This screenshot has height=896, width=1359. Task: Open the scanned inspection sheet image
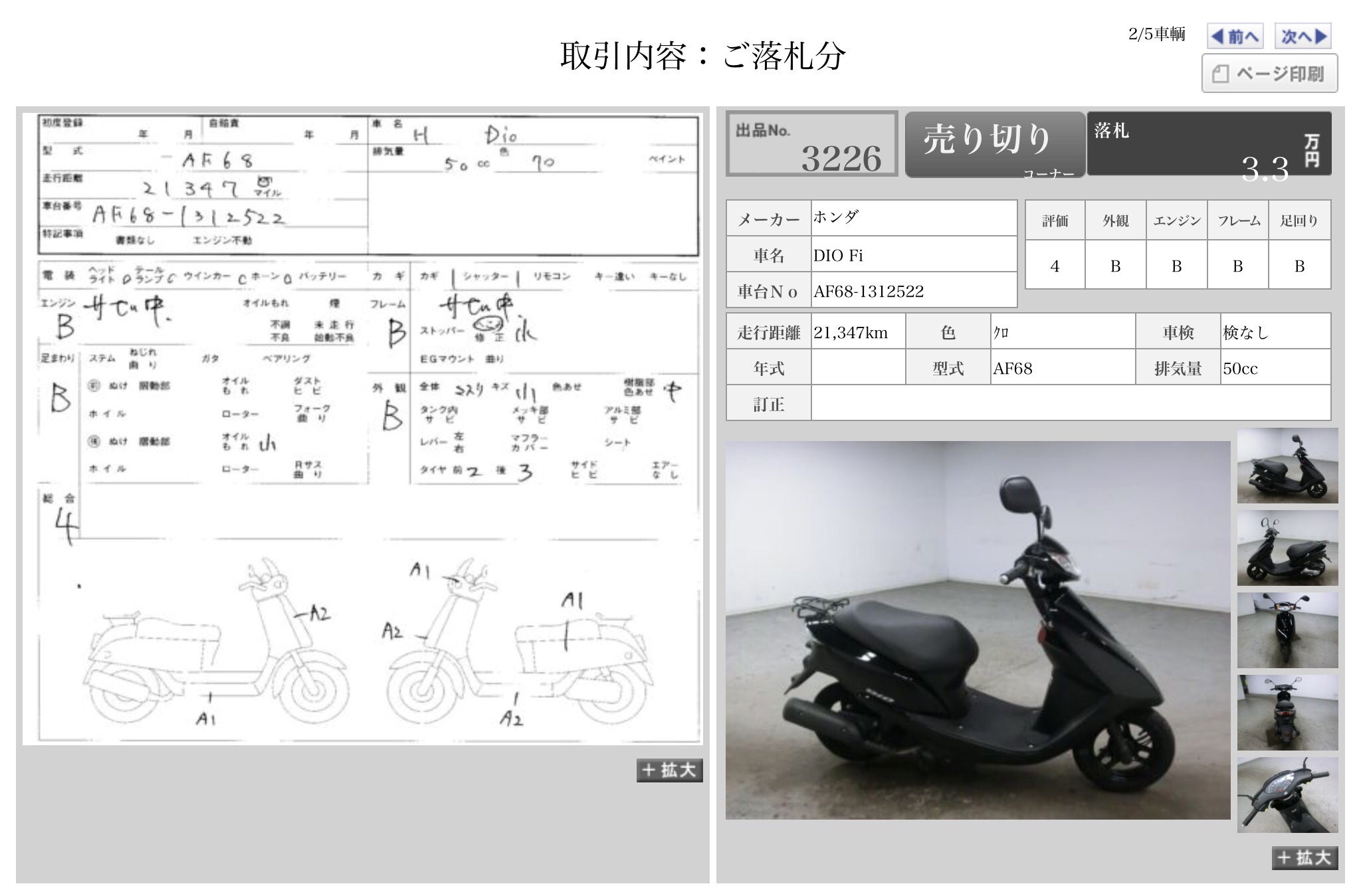click(x=362, y=428)
